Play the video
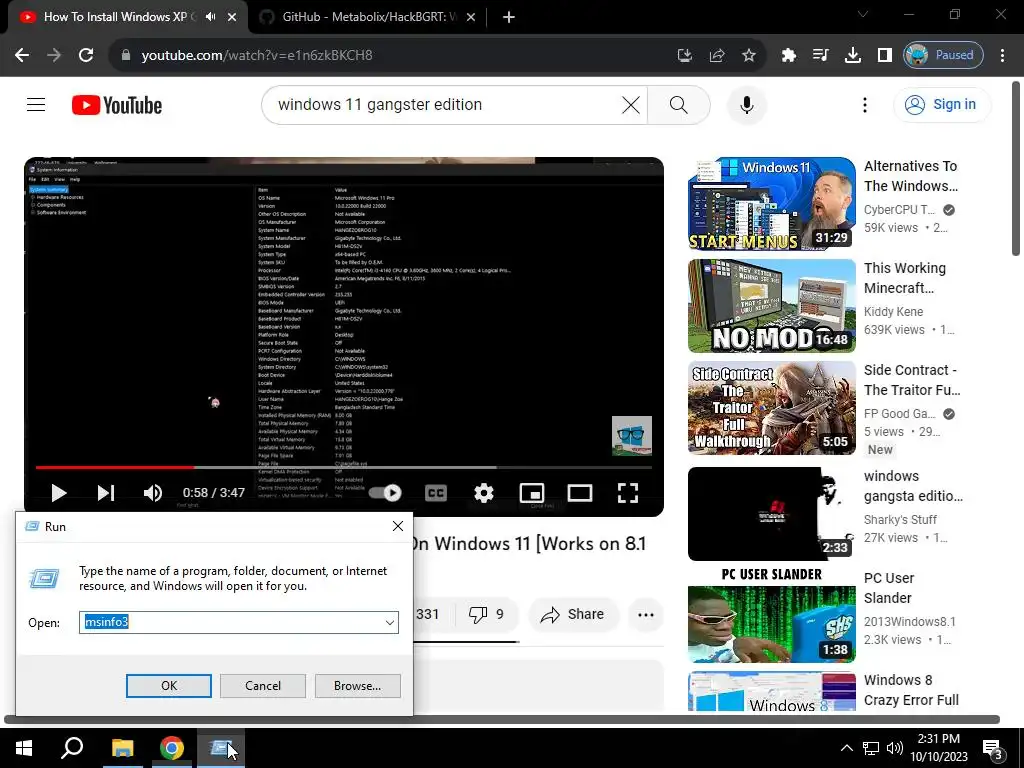 point(59,493)
